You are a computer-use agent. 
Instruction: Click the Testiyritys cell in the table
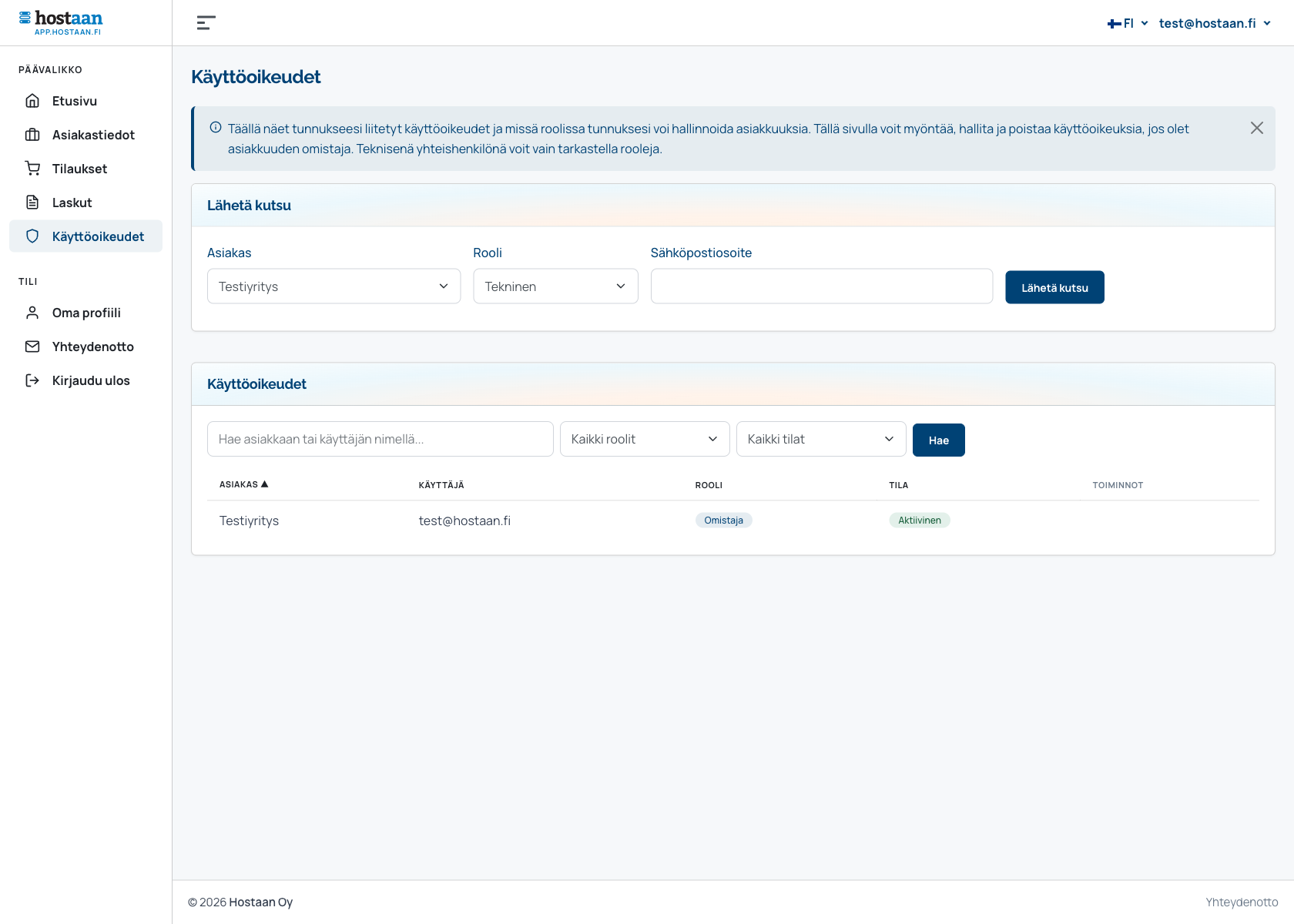[x=249, y=521]
